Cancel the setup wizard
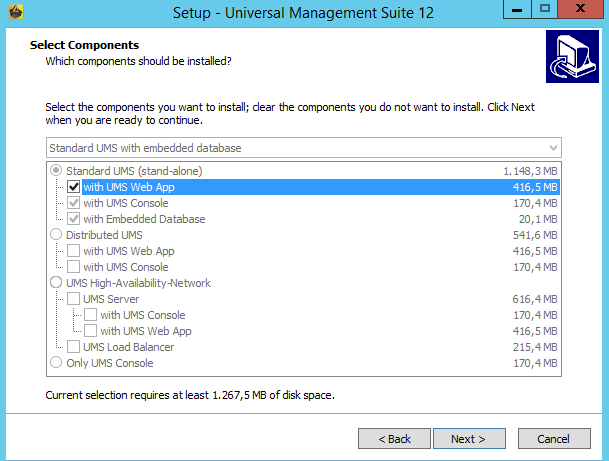609x461 pixels. pos(553,439)
